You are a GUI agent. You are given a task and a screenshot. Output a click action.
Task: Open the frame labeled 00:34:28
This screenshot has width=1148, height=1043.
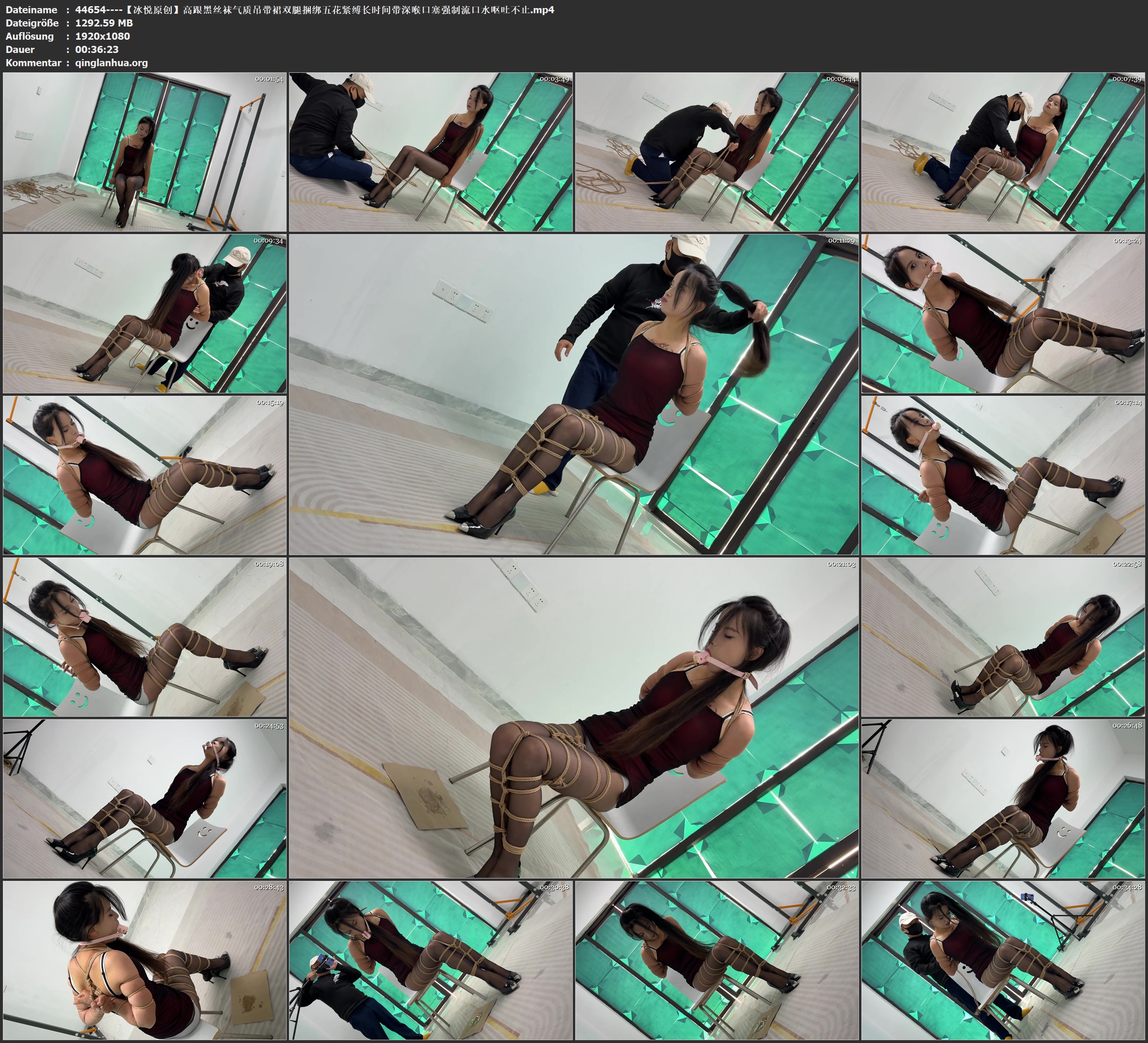point(1003,961)
